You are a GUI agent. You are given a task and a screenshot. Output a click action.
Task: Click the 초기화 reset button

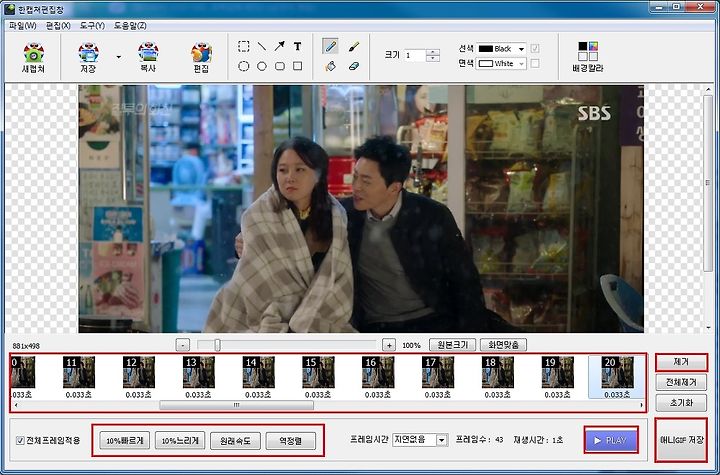pyautogui.click(x=681, y=403)
